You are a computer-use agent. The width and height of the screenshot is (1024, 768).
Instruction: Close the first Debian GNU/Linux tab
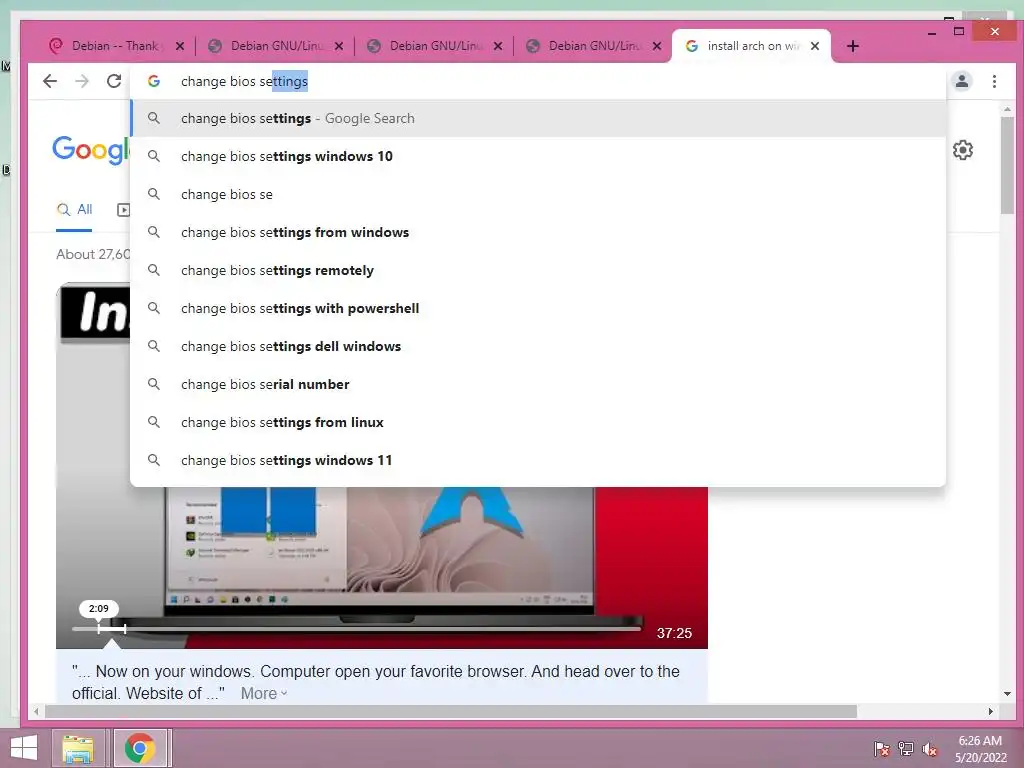pos(338,46)
